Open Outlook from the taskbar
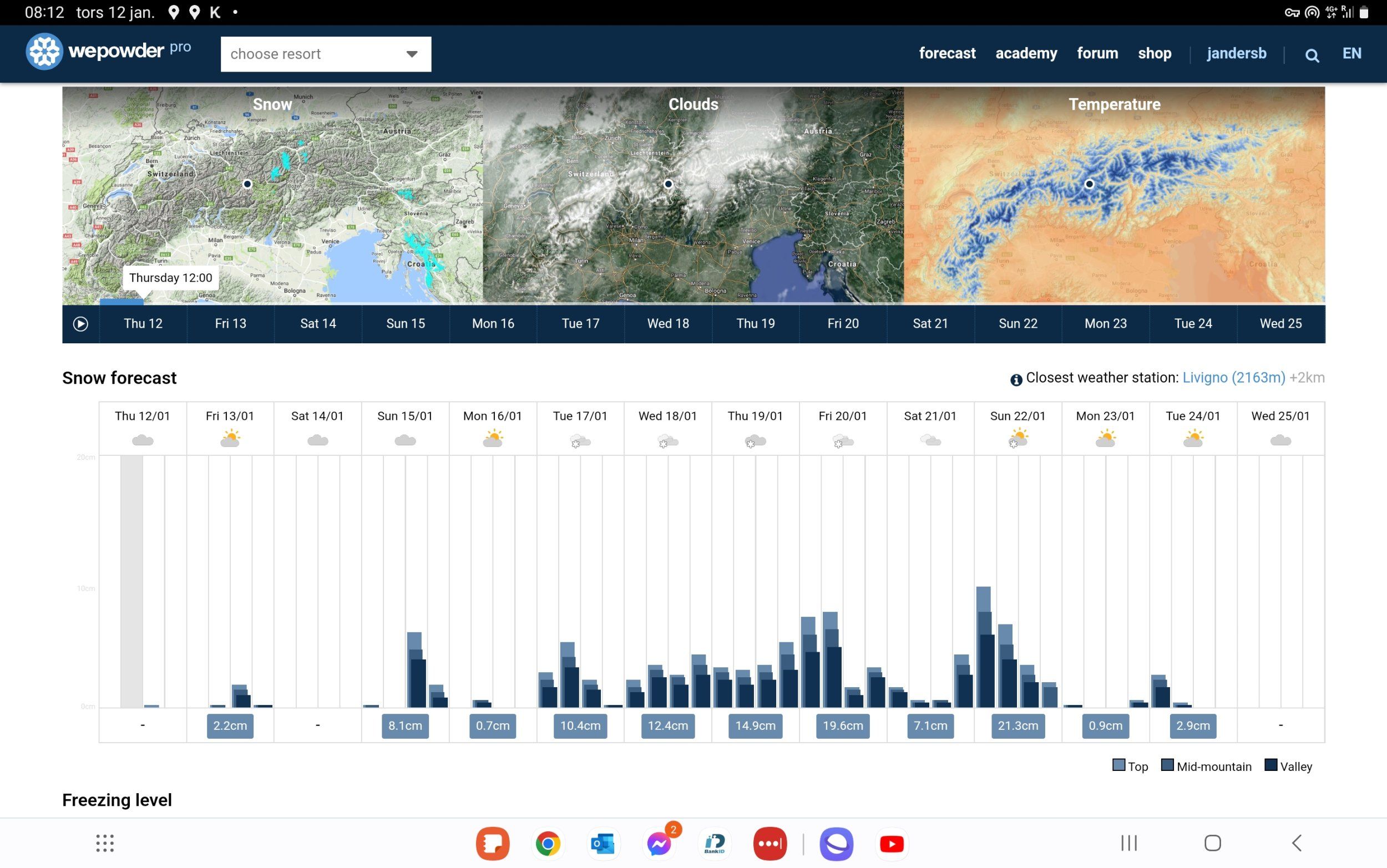This screenshot has width=1387, height=868. pos(603,843)
